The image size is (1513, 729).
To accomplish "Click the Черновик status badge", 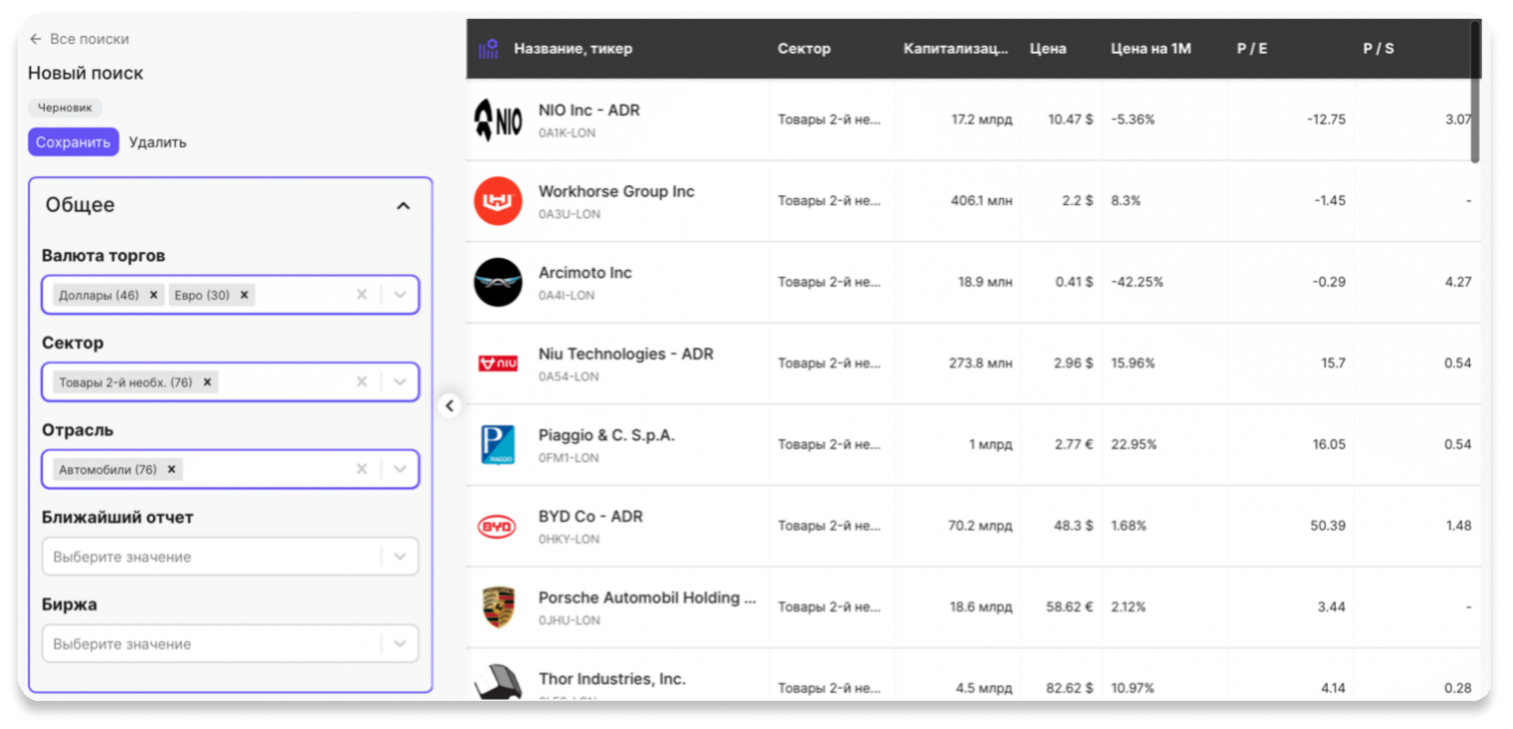I will click(65, 107).
